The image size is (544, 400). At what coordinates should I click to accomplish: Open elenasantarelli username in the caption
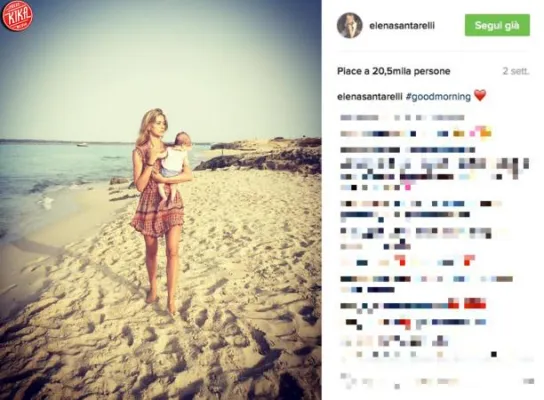click(369, 97)
